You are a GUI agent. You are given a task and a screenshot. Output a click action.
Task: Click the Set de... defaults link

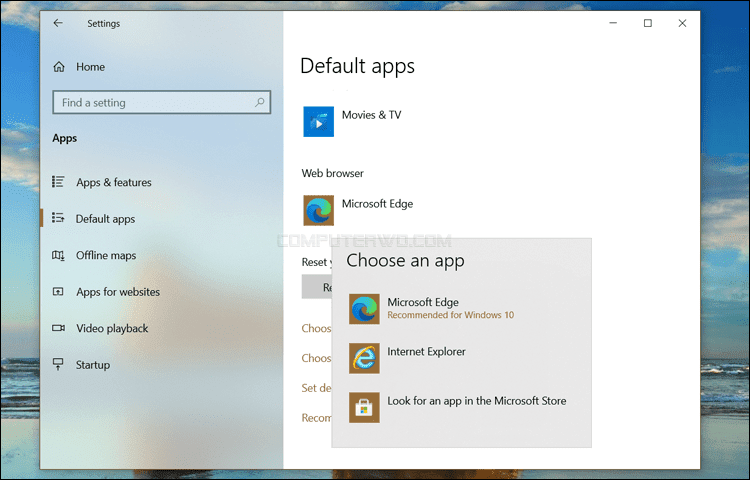coord(316,388)
